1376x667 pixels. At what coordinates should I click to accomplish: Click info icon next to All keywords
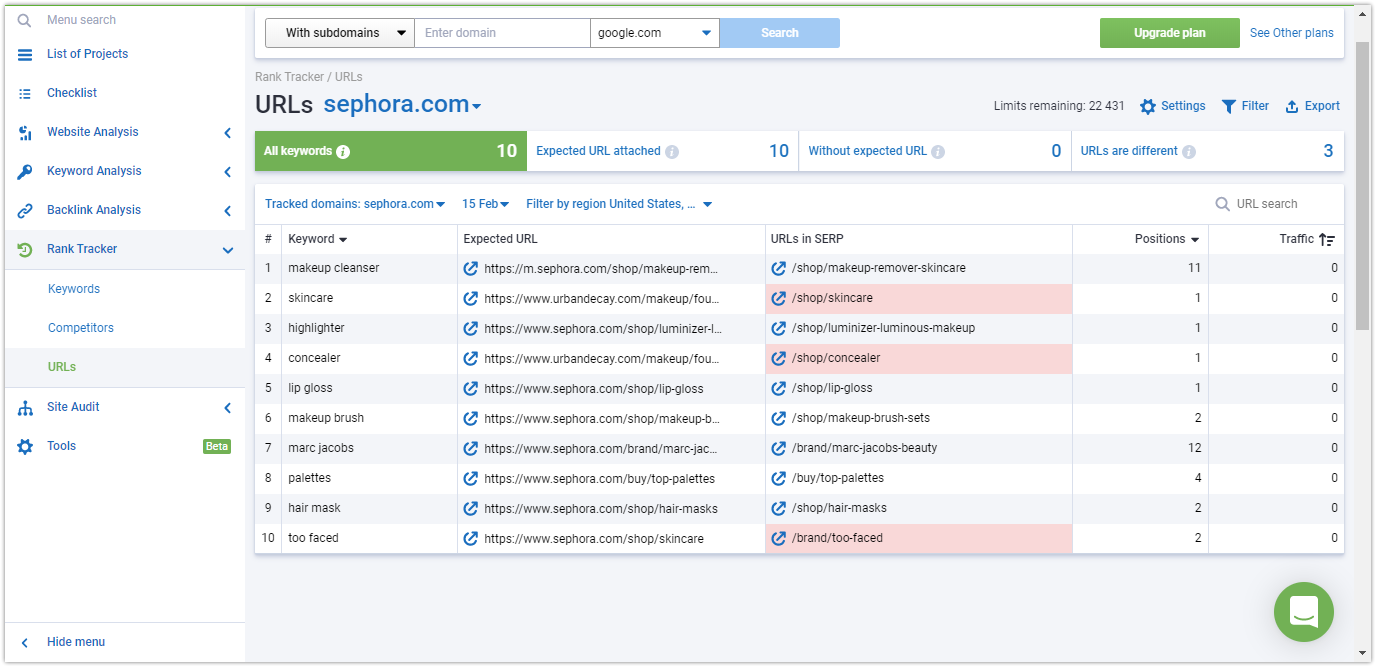[x=343, y=152]
